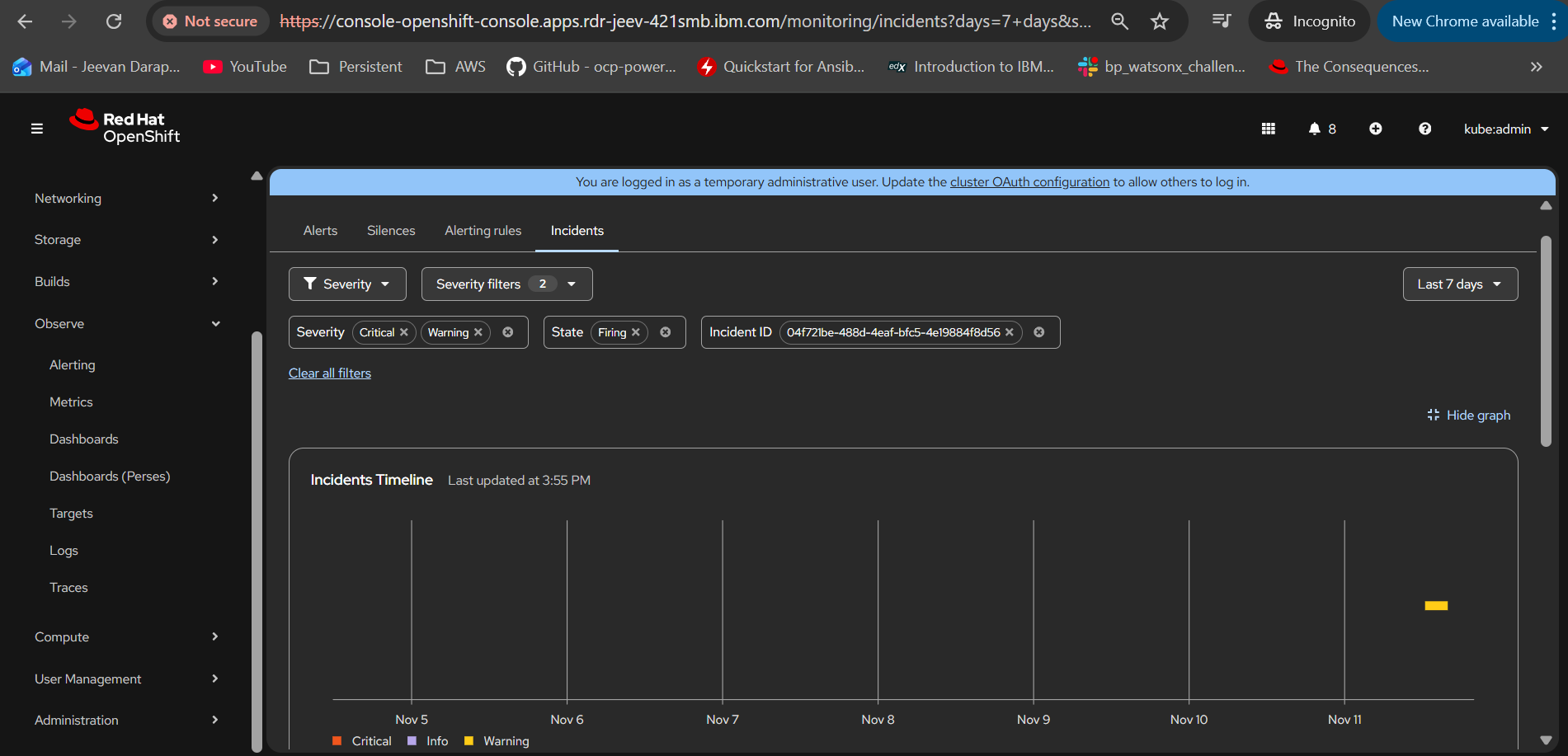Open the notifications bell icon
The height and width of the screenshot is (756, 1568).
point(1315,129)
